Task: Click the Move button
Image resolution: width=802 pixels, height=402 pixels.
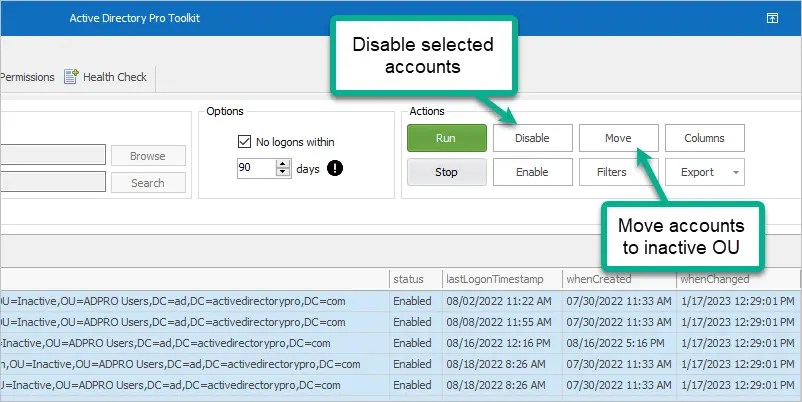Action: tap(618, 138)
